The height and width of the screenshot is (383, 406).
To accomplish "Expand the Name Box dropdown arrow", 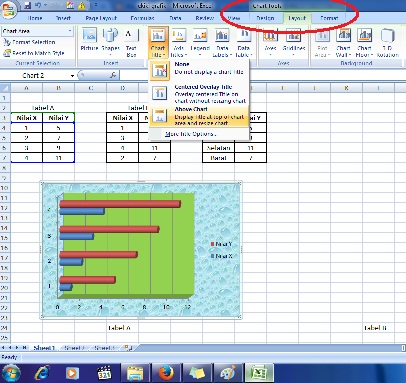I will click(72, 76).
